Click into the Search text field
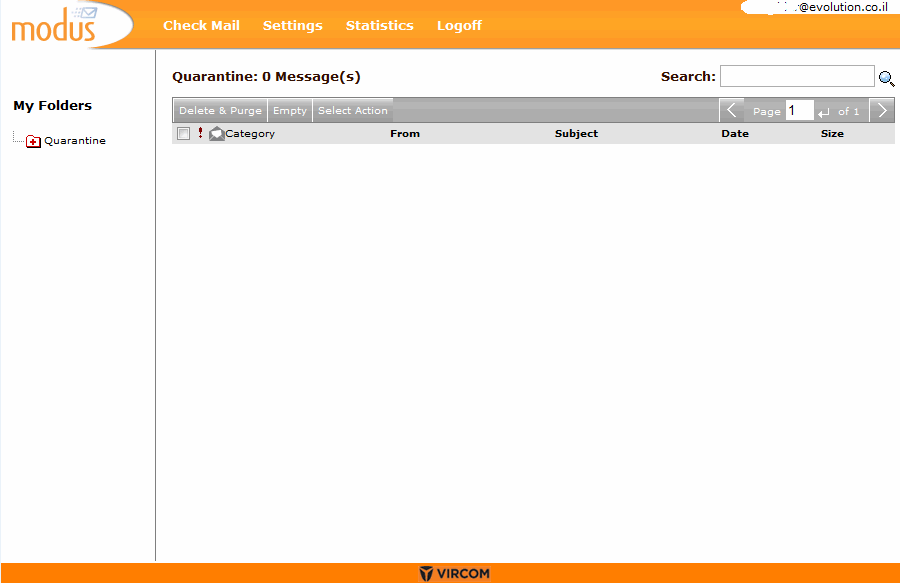Viewport: 900px width, 583px height. 797,76
